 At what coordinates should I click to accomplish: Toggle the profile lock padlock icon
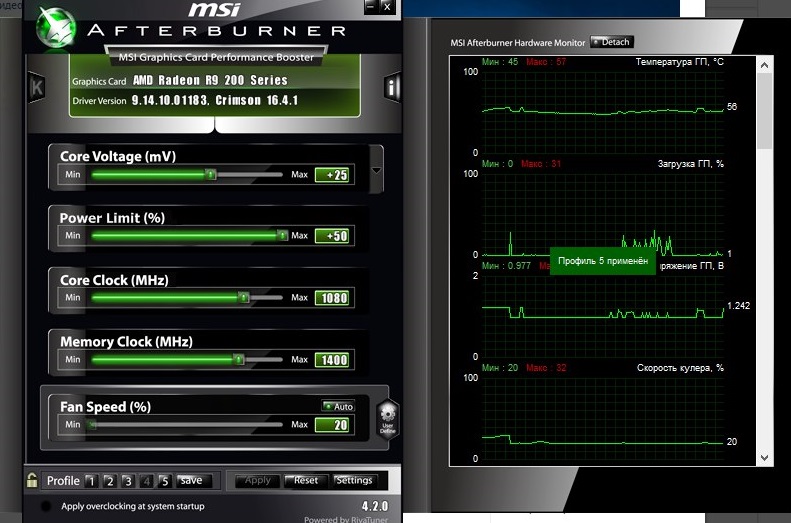click(32, 480)
